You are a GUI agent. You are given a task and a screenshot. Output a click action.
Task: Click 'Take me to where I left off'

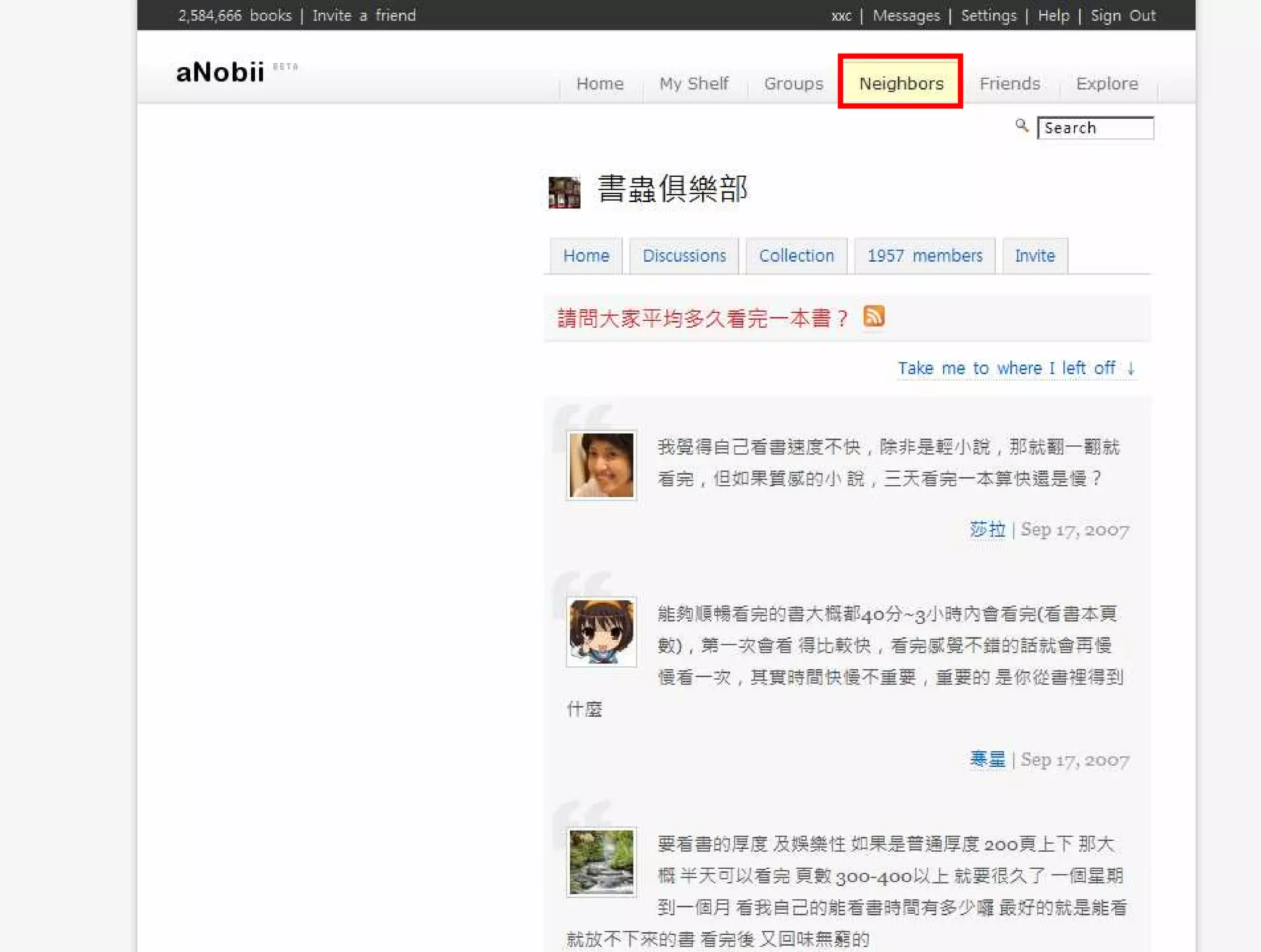1017,368
